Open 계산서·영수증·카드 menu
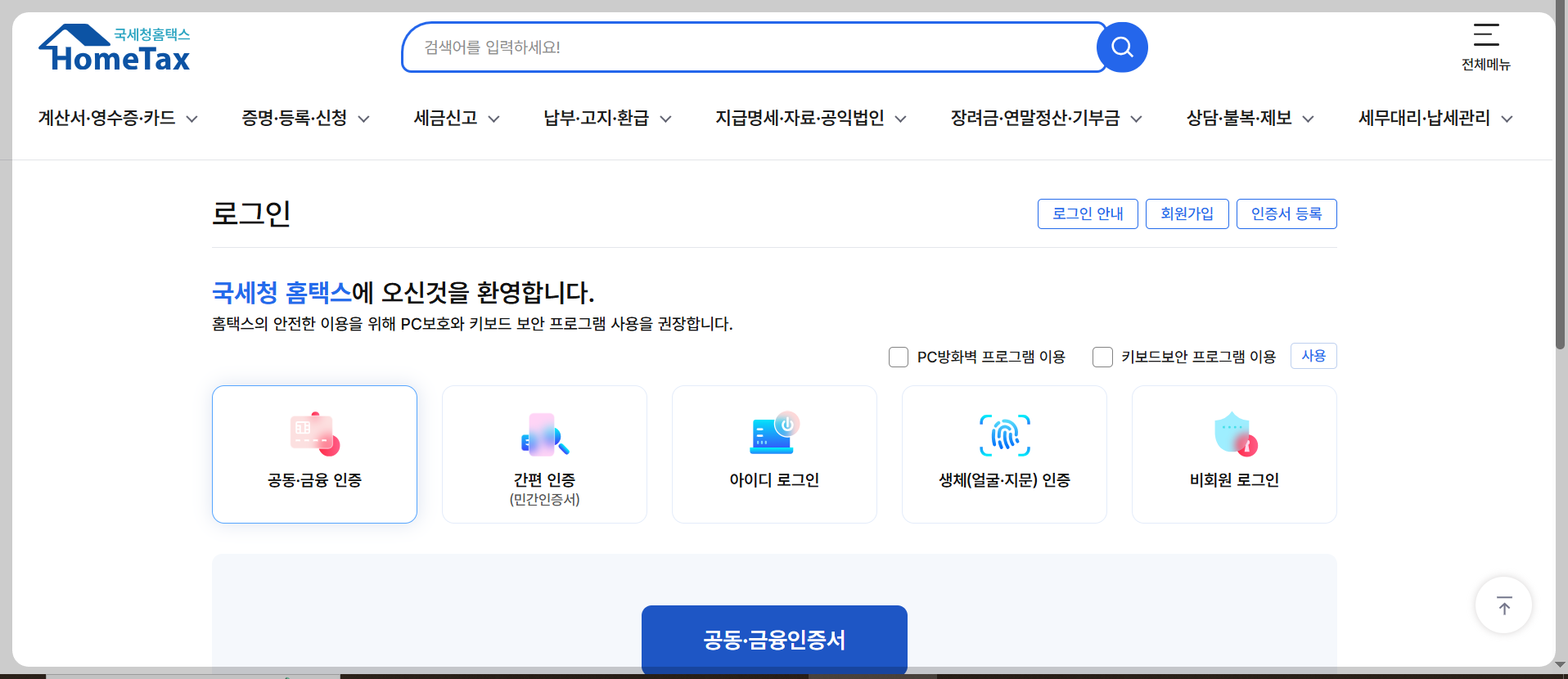Image resolution: width=1568 pixels, height=679 pixels. pyautogui.click(x=107, y=118)
